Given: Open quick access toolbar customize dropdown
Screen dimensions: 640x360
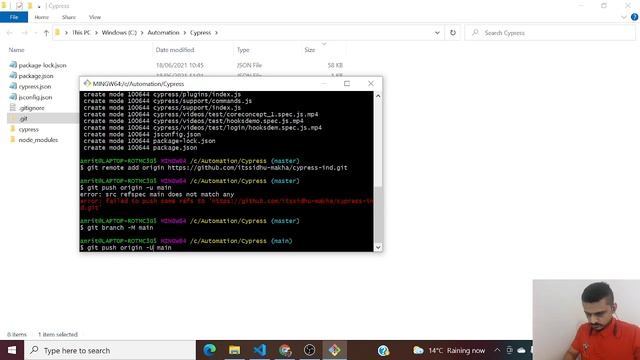Looking at the screenshot, I should tap(39, 6).
